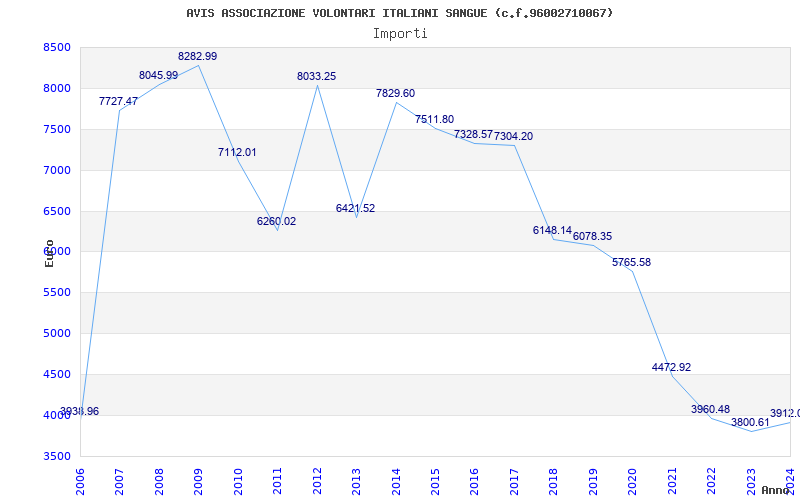Select the 3960.48 data label

tap(711, 410)
